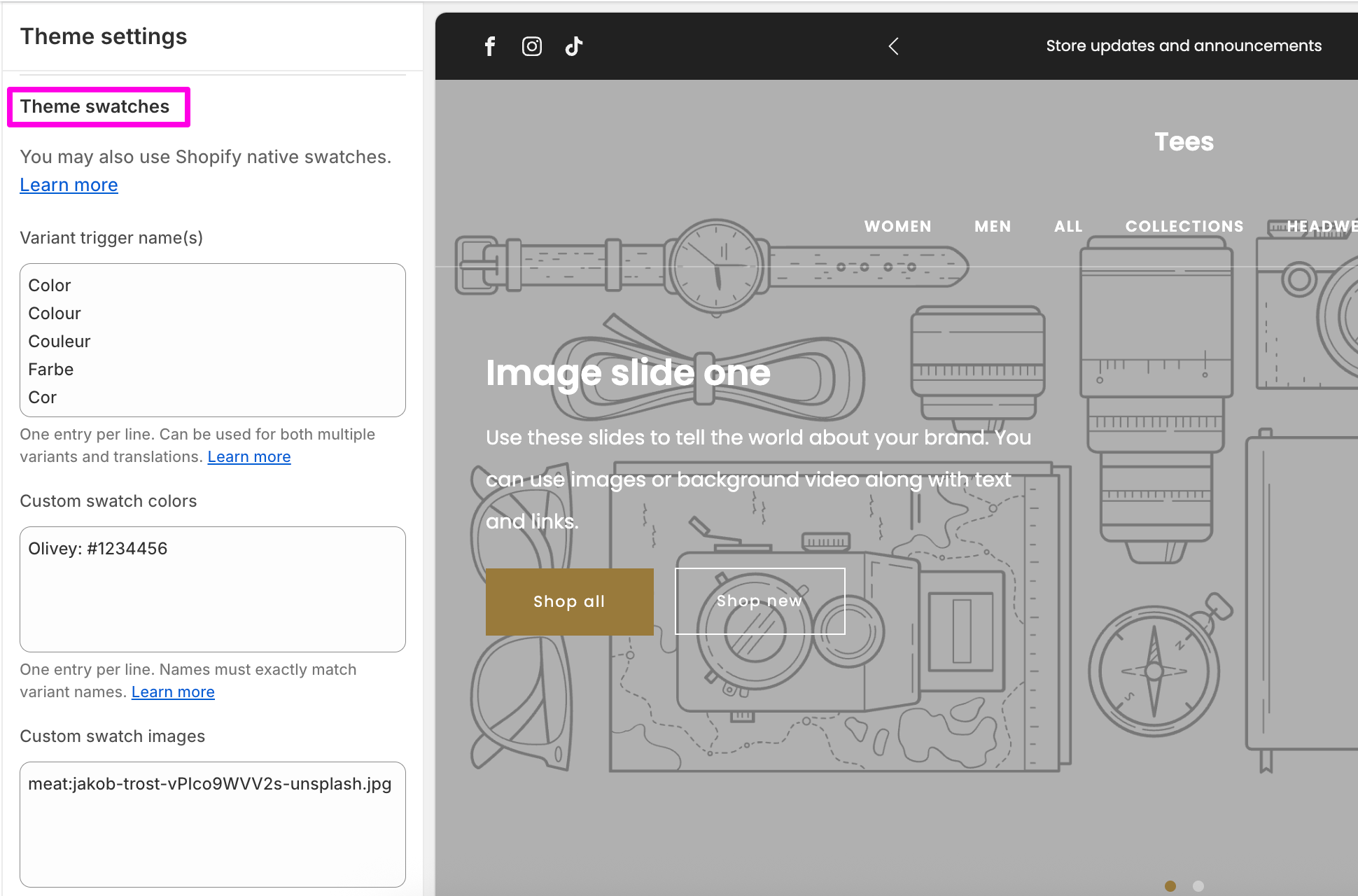The width and height of the screenshot is (1358, 896).
Task: Open the ALL navigation item
Action: pyautogui.click(x=1068, y=226)
